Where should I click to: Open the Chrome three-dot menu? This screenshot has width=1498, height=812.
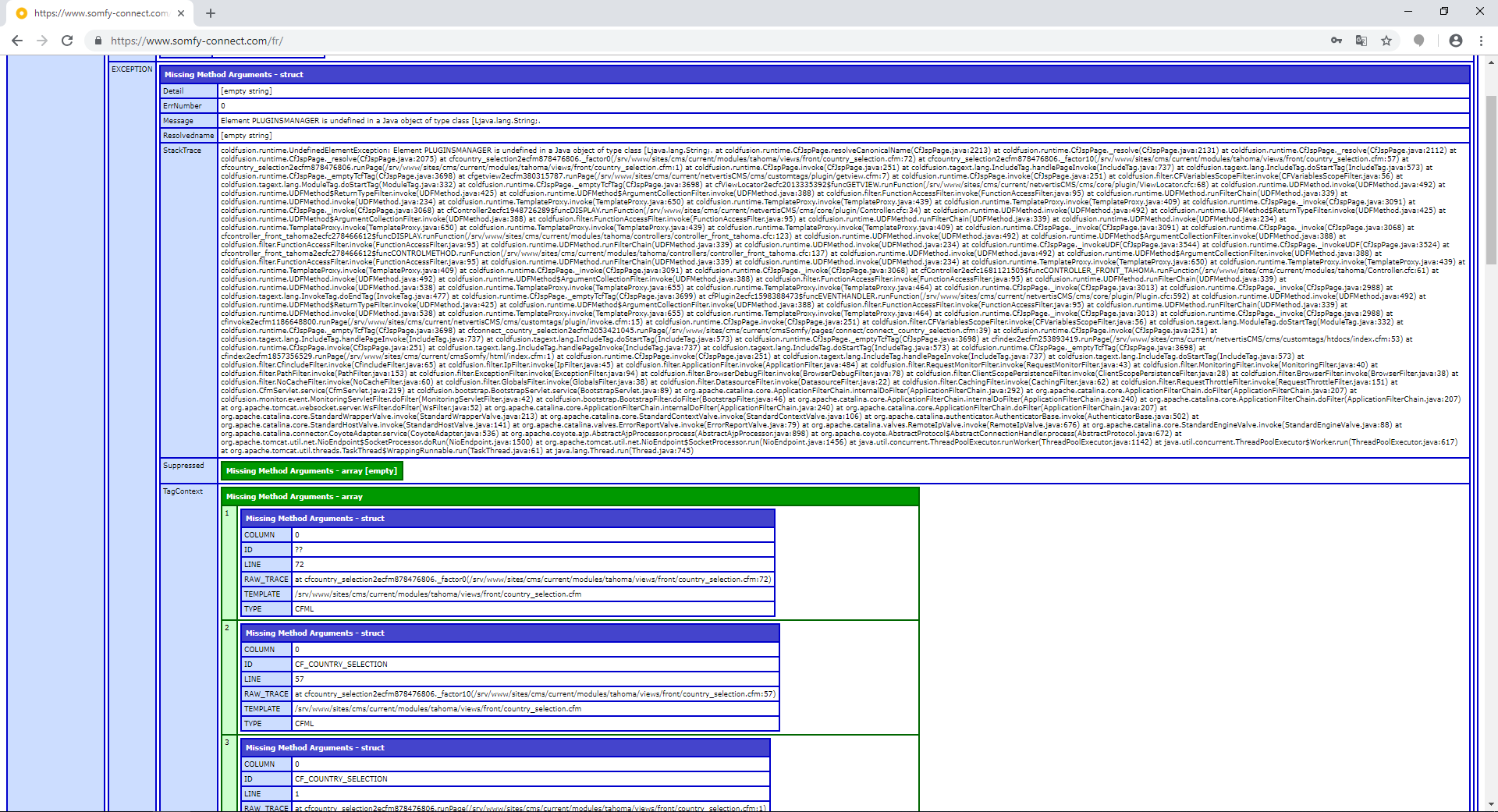[x=1481, y=41]
